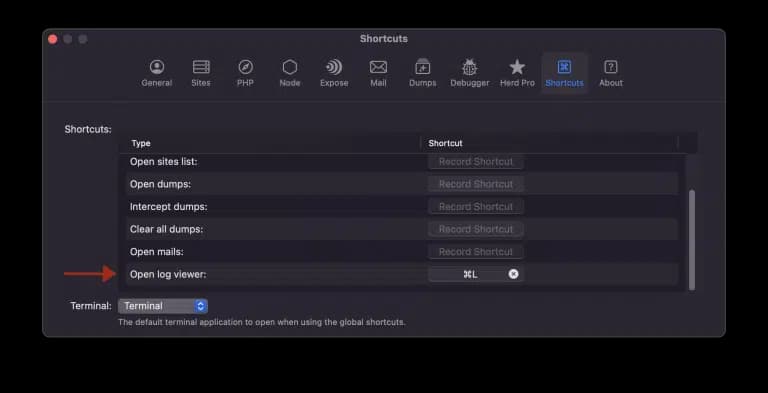
Task: Record shortcut for Open dumps
Action: 476,184
